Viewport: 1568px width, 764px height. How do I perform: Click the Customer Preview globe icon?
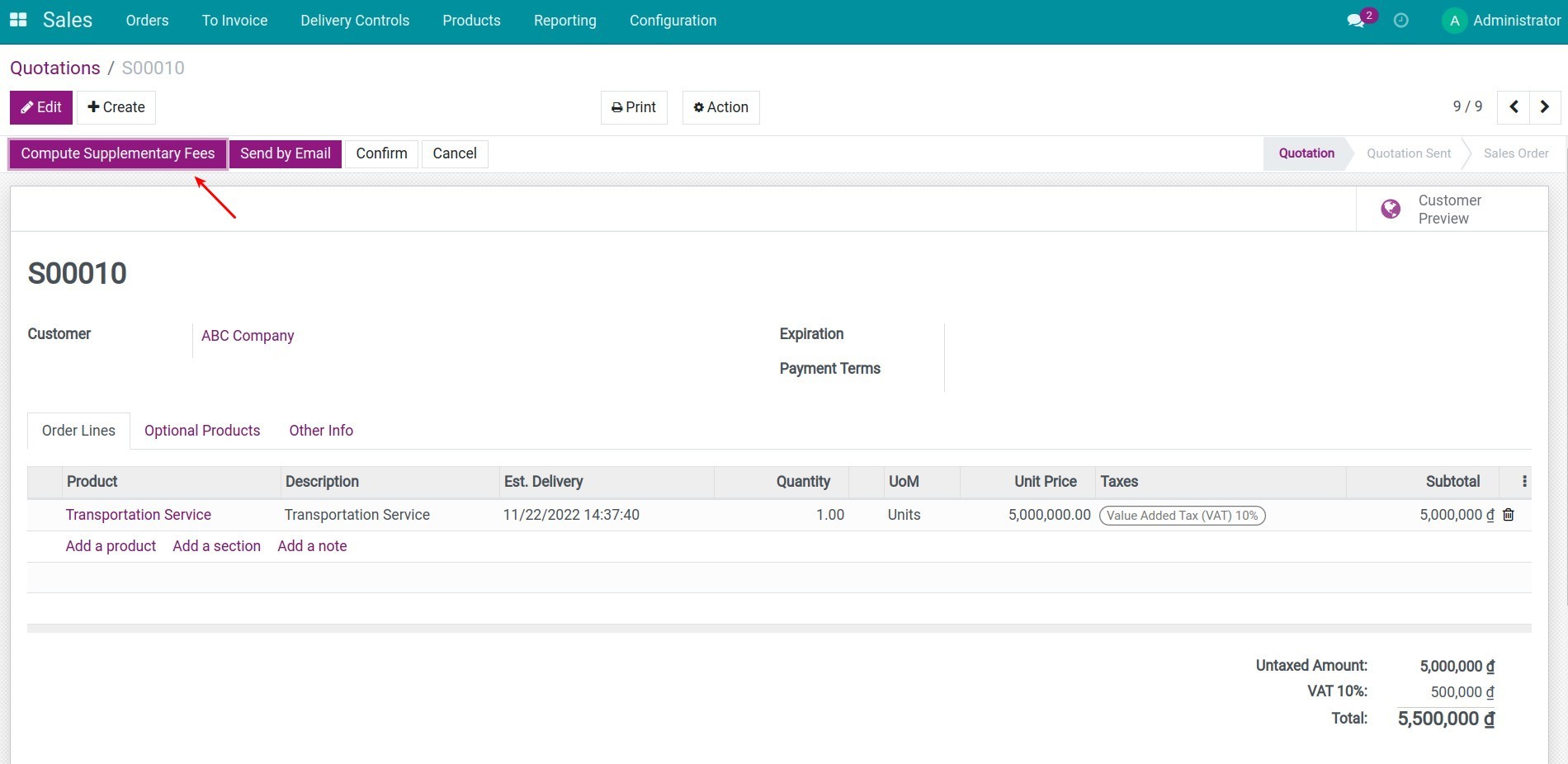pyautogui.click(x=1391, y=210)
